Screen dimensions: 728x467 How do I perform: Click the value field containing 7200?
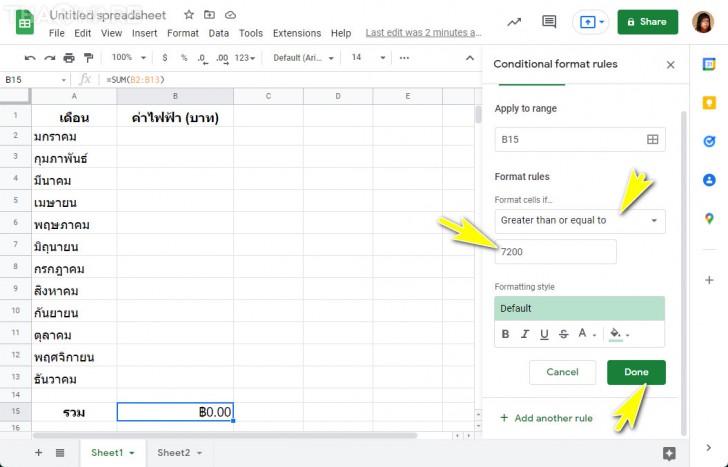[555, 252]
